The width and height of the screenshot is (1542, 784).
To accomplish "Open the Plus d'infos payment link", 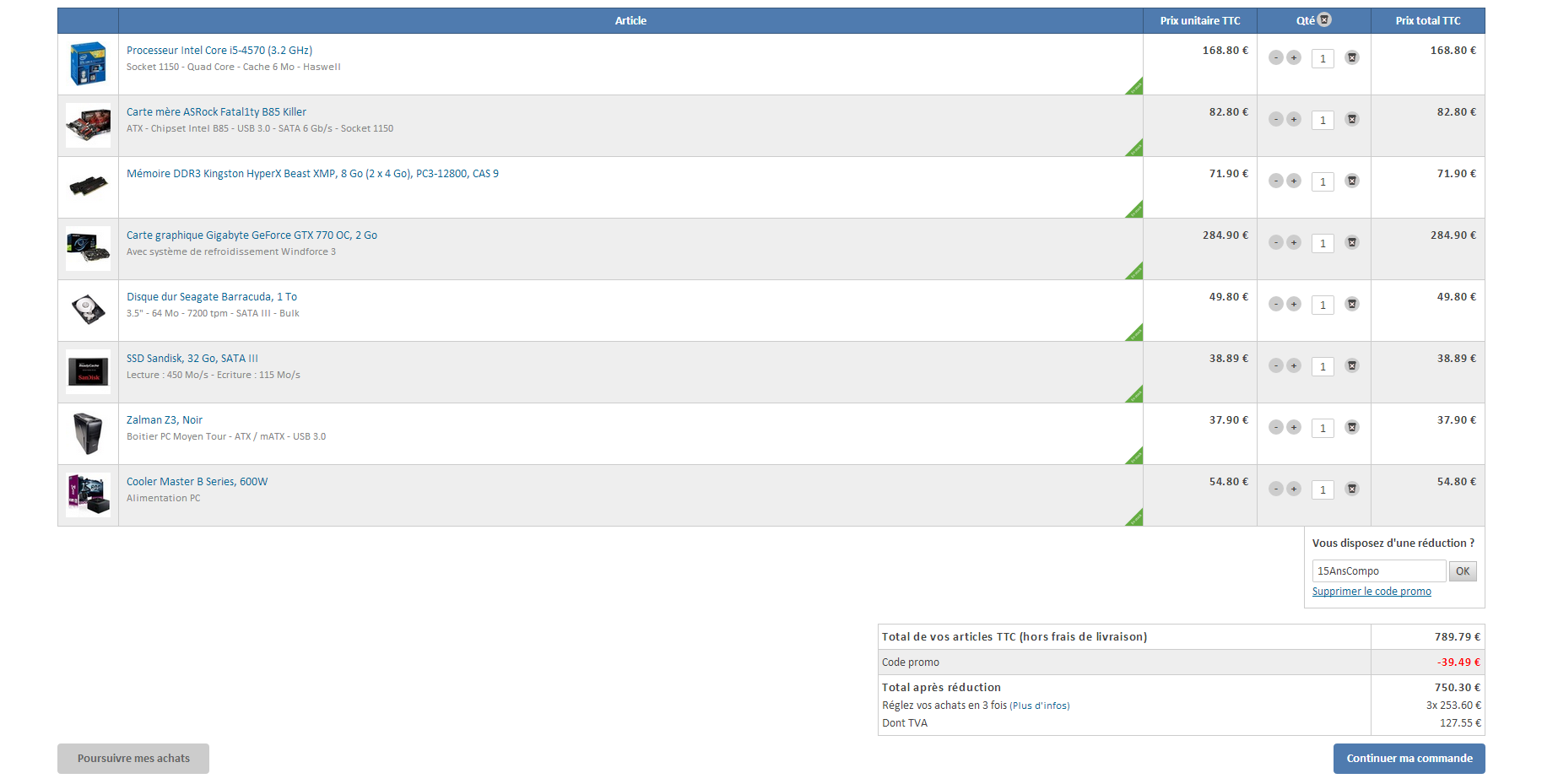I will [x=1040, y=706].
